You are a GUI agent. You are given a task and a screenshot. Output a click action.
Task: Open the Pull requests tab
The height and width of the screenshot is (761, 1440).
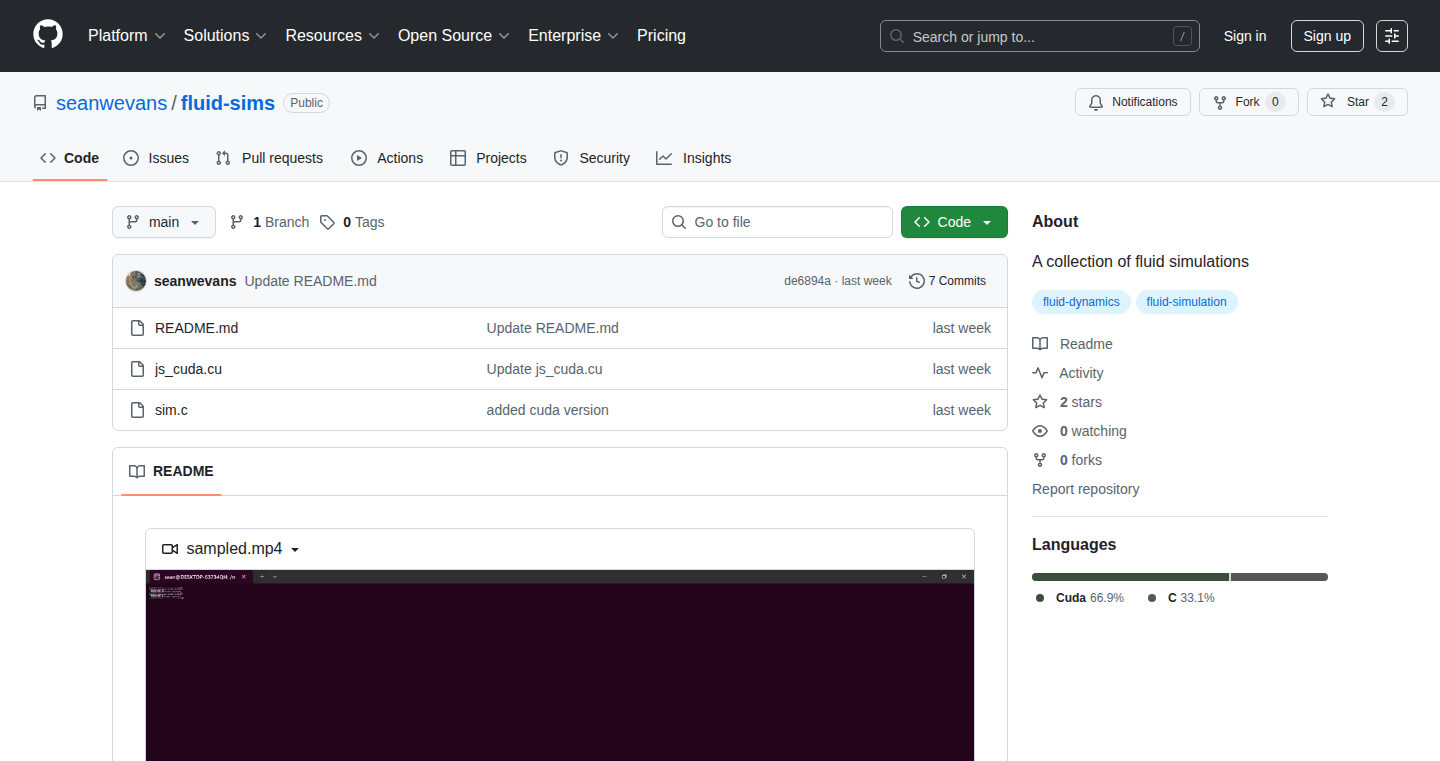269,158
